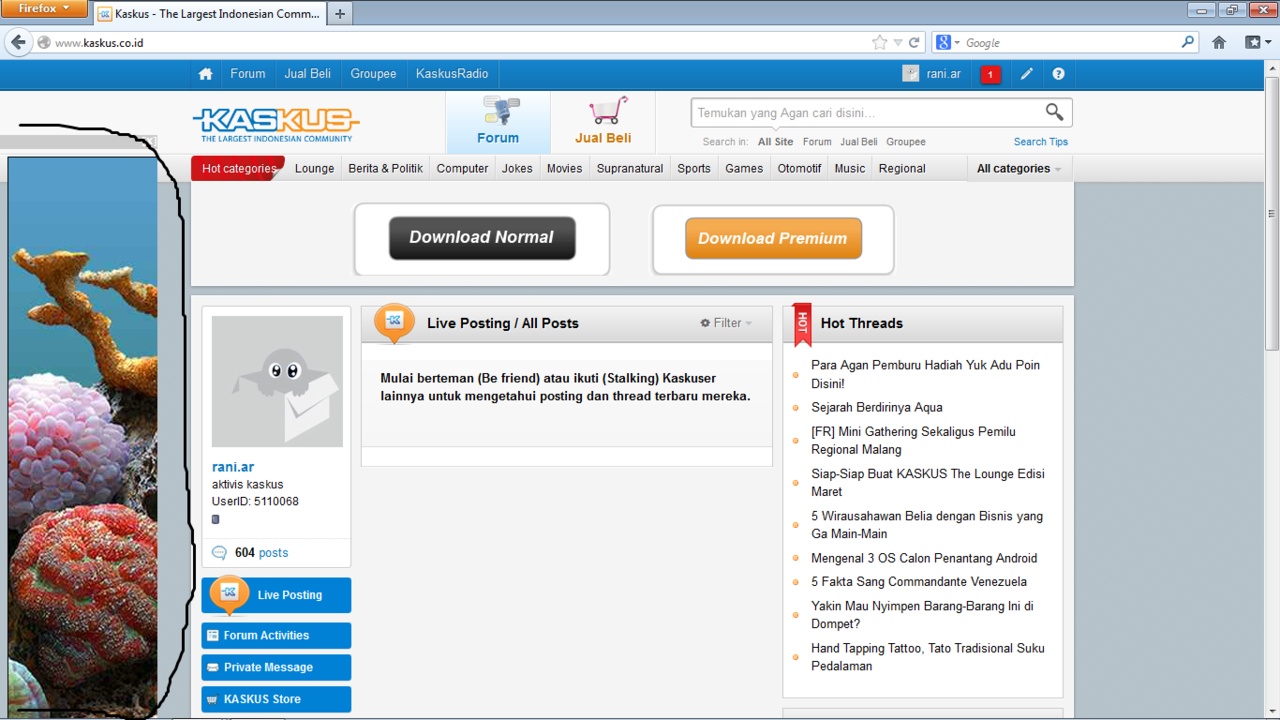Click the pencil create-post icon
This screenshot has height=720, width=1280.
(x=1027, y=74)
